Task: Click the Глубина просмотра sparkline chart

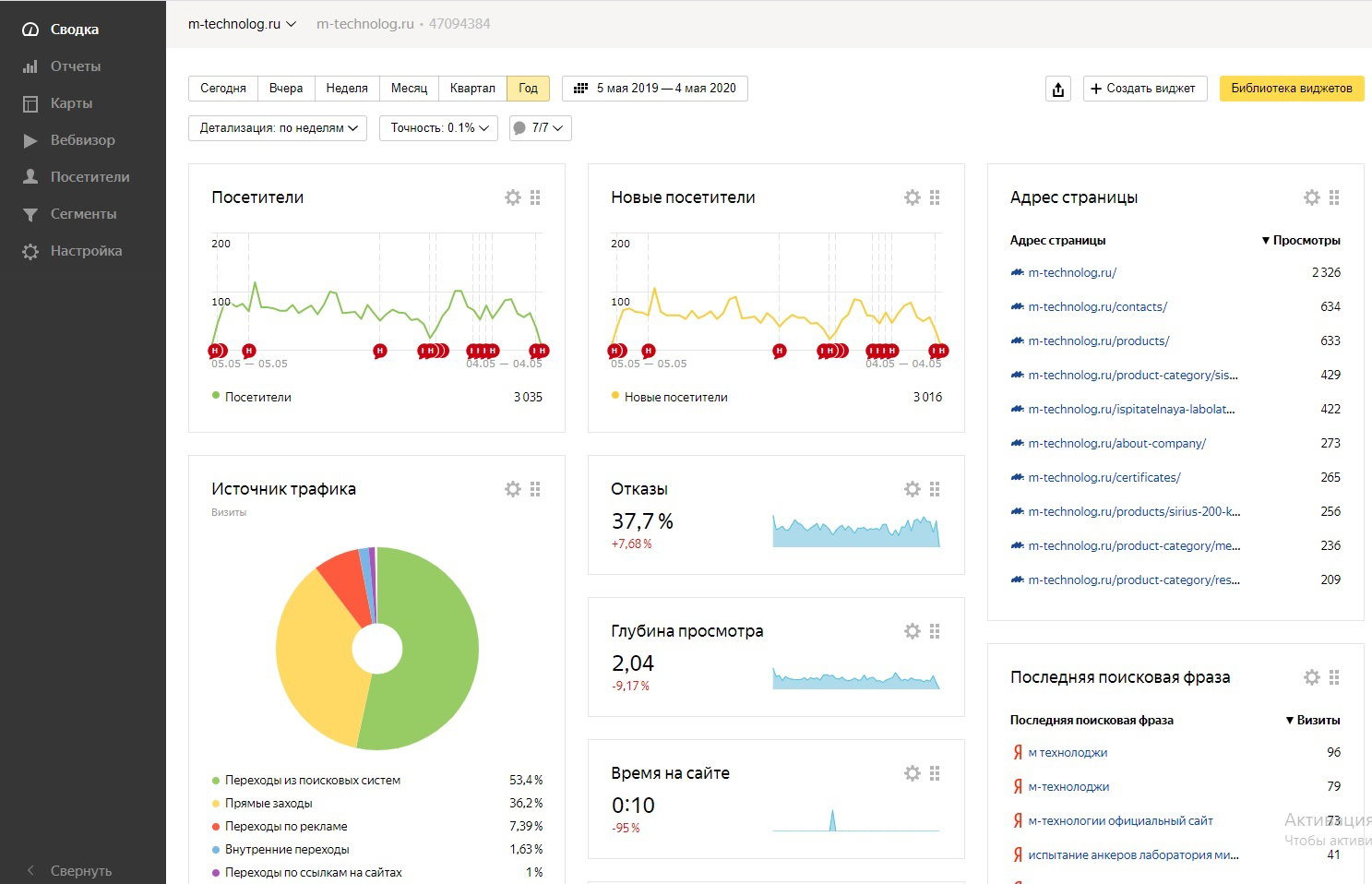Action: click(x=856, y=677)
